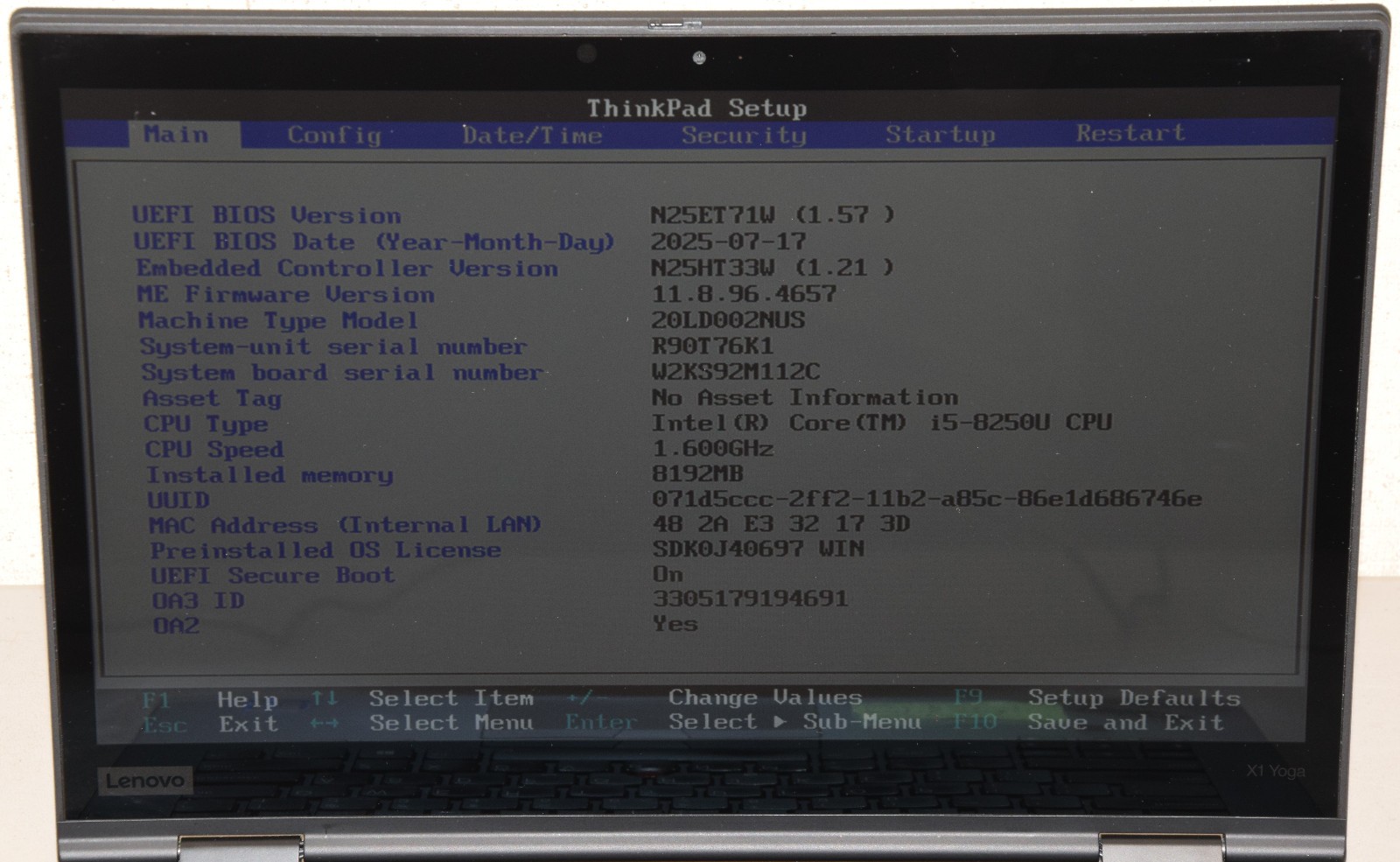Click the F10 key hint
Viewport: 1400px width, 862px height.
pos(975,722)
